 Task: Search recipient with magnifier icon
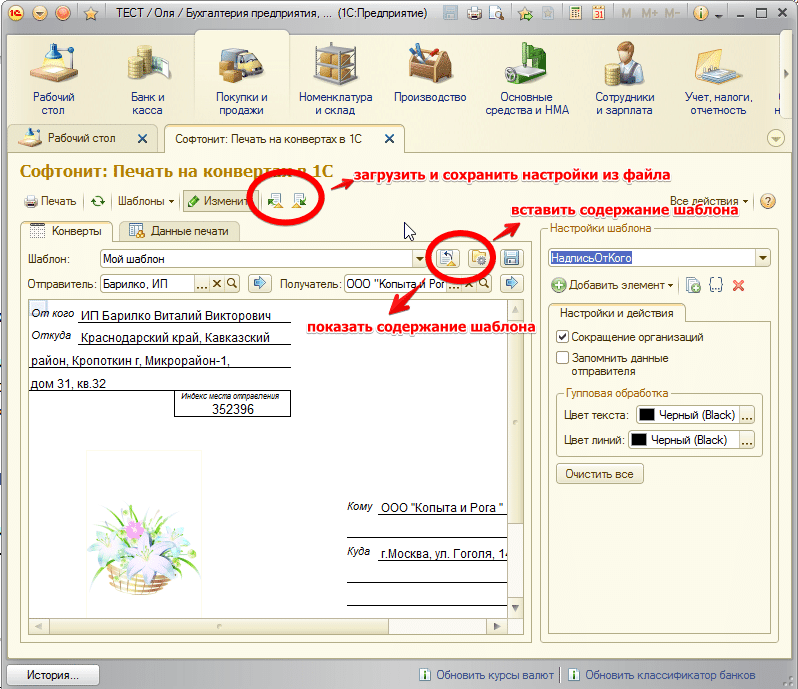click(x=484, y=283)
